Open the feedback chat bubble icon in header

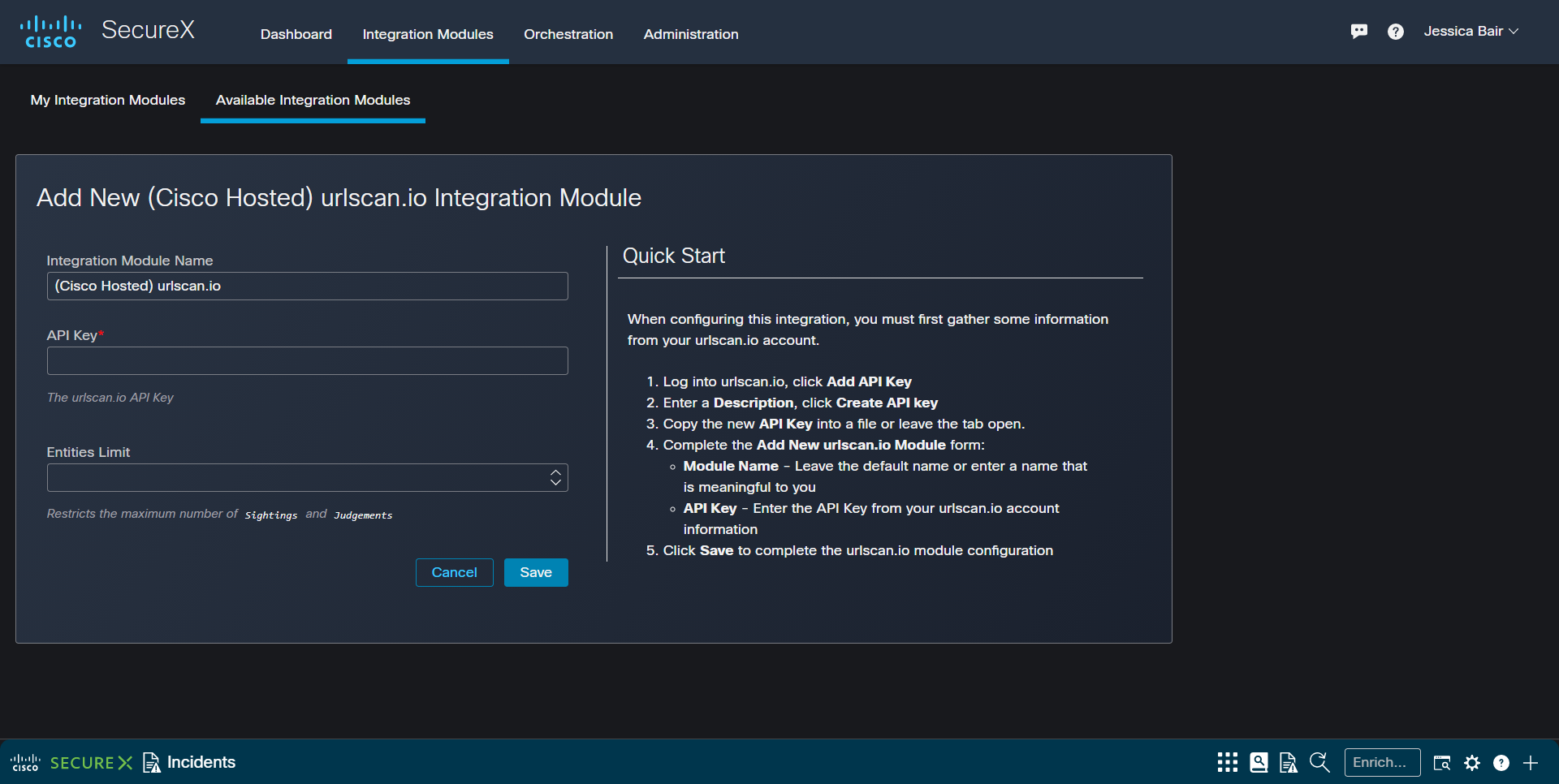tap(1358, 32)
